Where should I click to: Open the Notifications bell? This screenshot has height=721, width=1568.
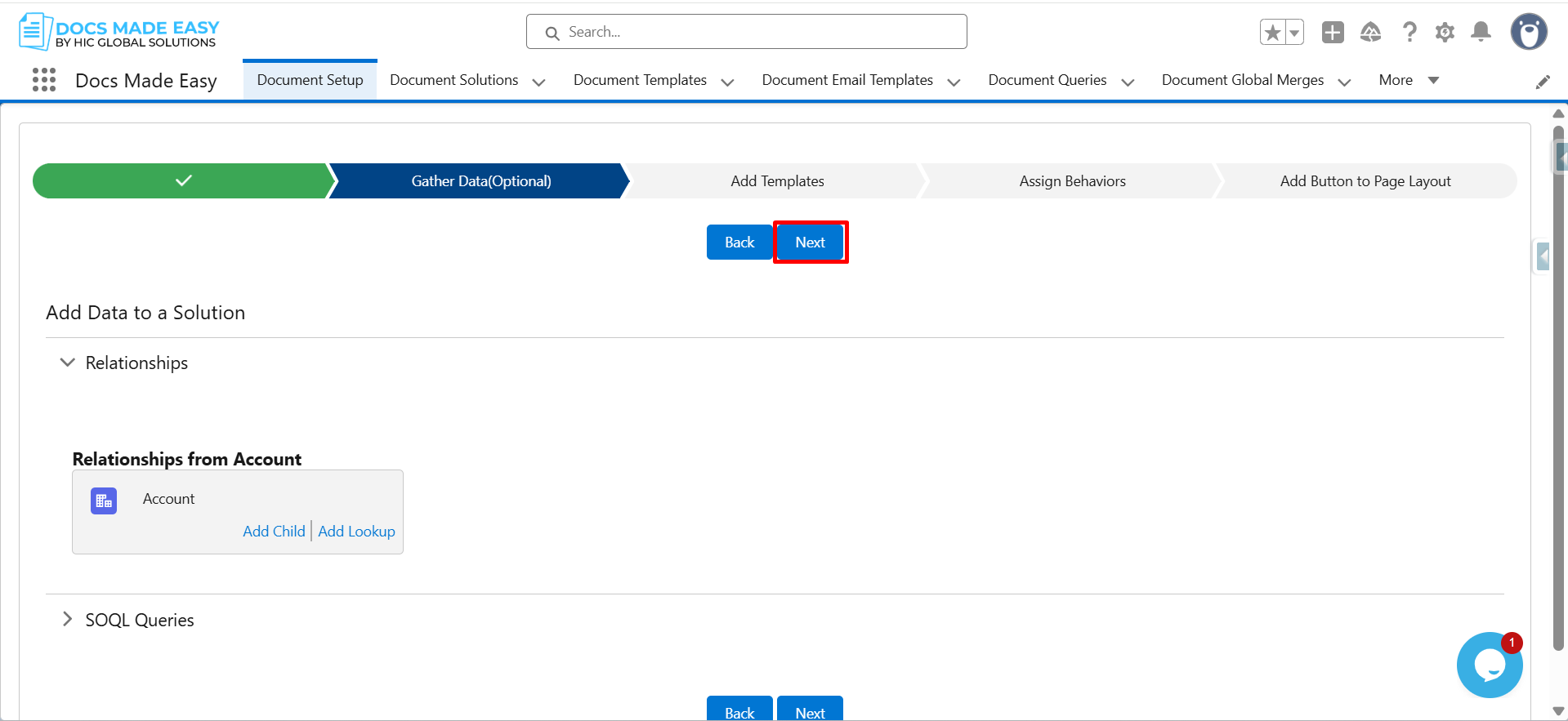click(1481, 33)
